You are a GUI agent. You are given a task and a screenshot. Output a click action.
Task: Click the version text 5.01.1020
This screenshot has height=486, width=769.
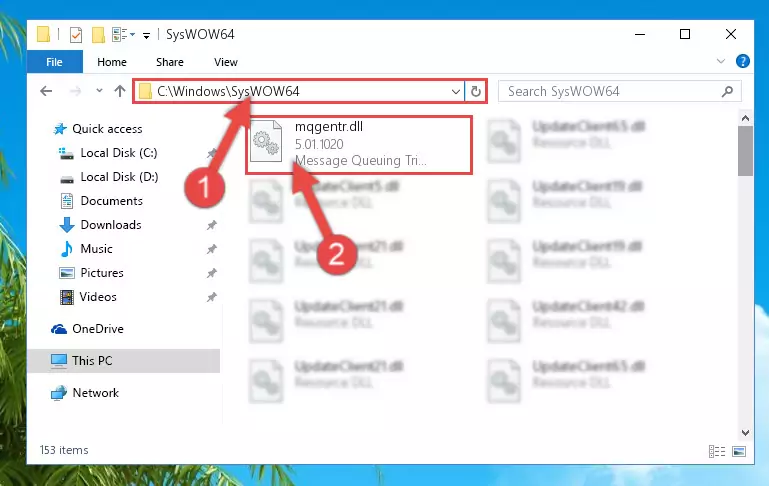[x=319, y=144]
